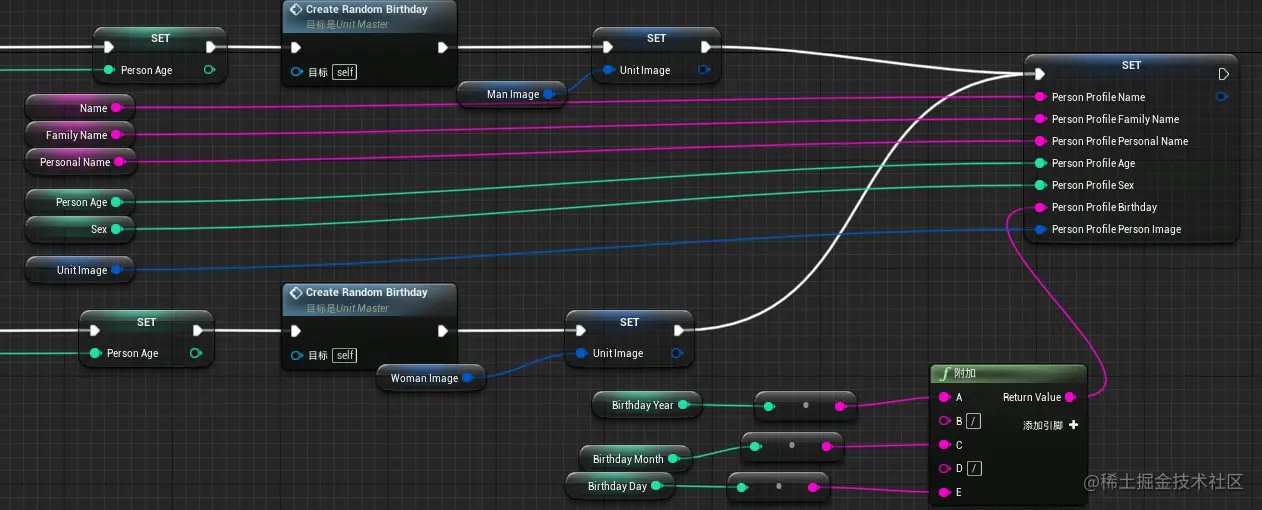Click the Person Profile Age label text
Screen dimensions: 1262x510
[x=1093, y=163]
